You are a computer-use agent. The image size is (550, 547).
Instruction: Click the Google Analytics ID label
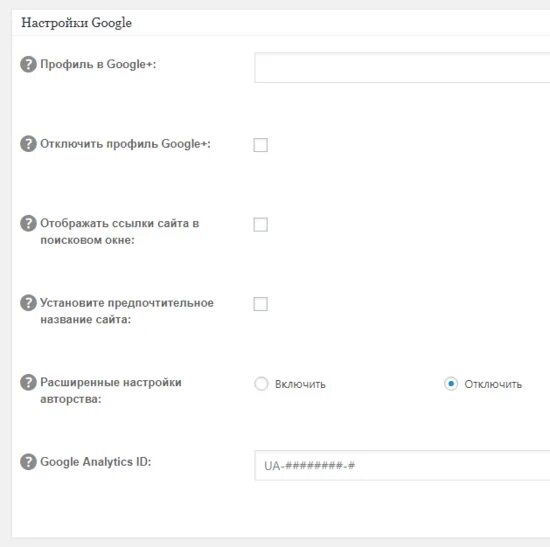click(96, 462)
